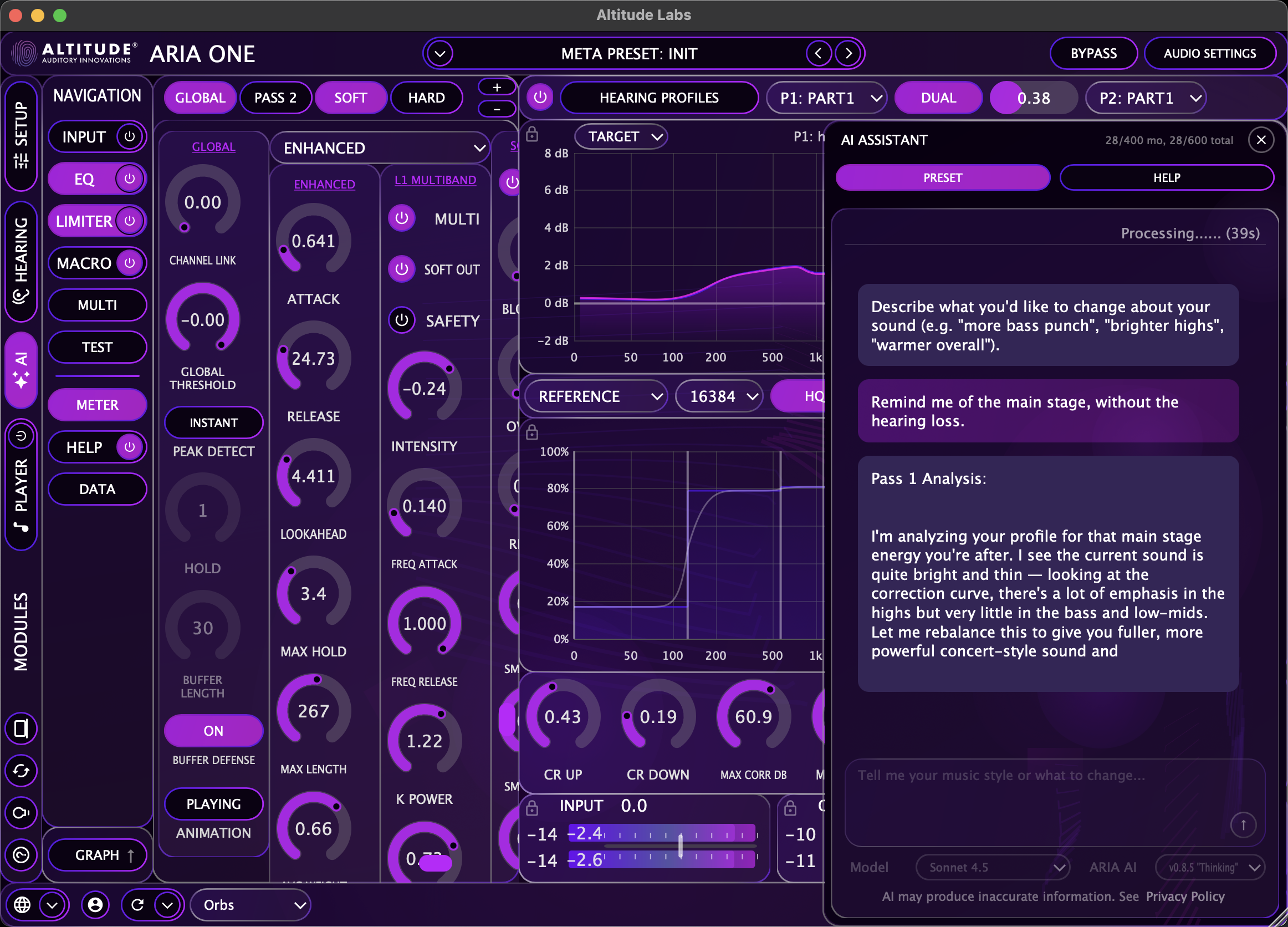Click the display/window icon in the left rail
This screenshot has height=927, width=1288.
click(x=21, y=729)
